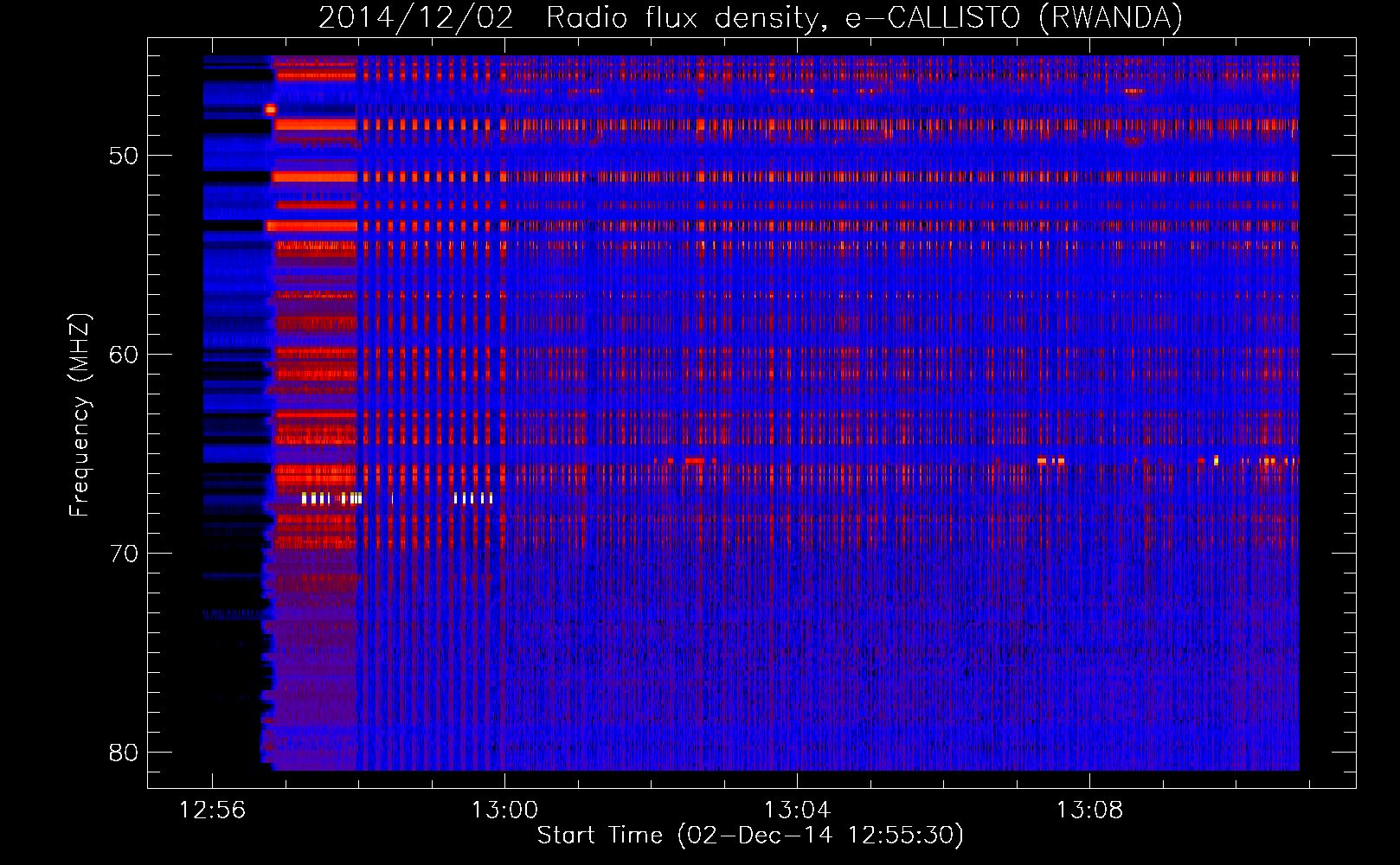Click the time label '13:04'

(x=797, y=811)
